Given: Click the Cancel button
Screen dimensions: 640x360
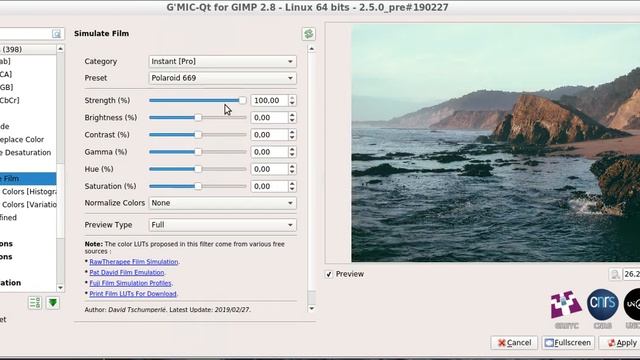Looking at the screenshot, I should point(514,343).
